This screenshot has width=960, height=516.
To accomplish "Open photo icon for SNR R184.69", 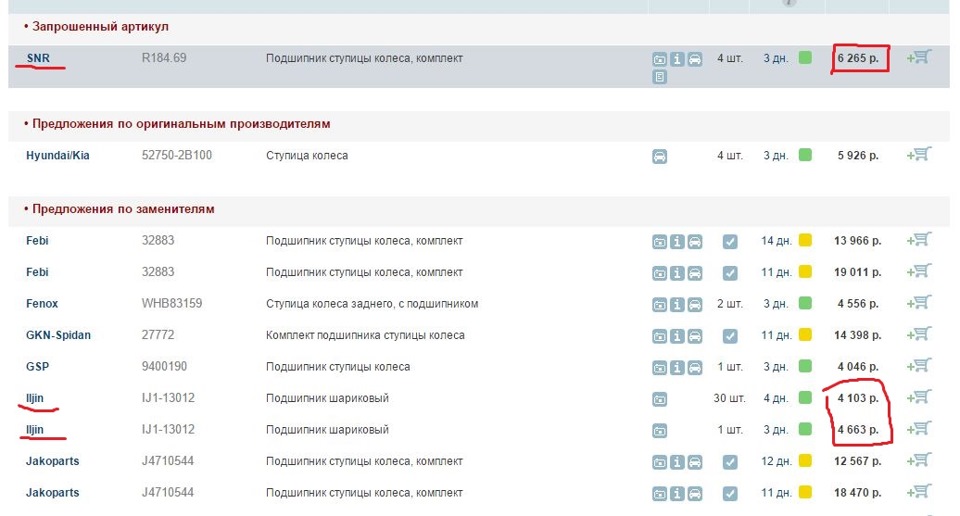I will pyautogui.click(x=659, y=59).
